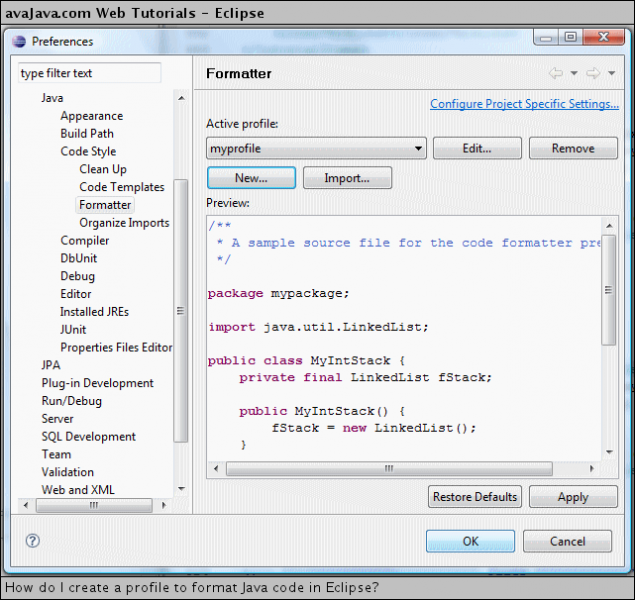The width and height of the screenshot is (635, 600).
Task: Select Code Templates tree item
Action: point(122,187)
